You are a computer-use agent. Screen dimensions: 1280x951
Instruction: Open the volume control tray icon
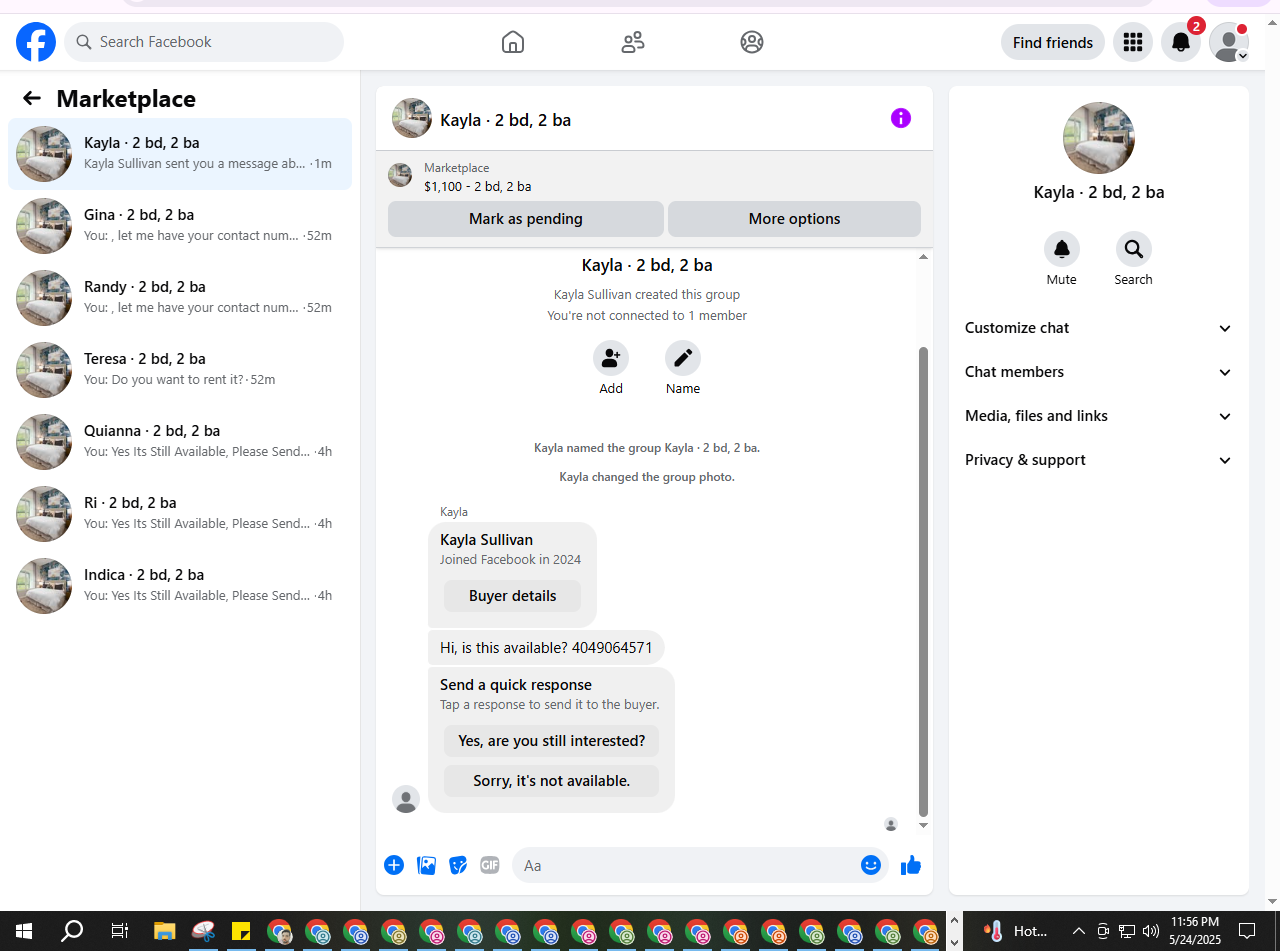click(x=1151, y=931)
